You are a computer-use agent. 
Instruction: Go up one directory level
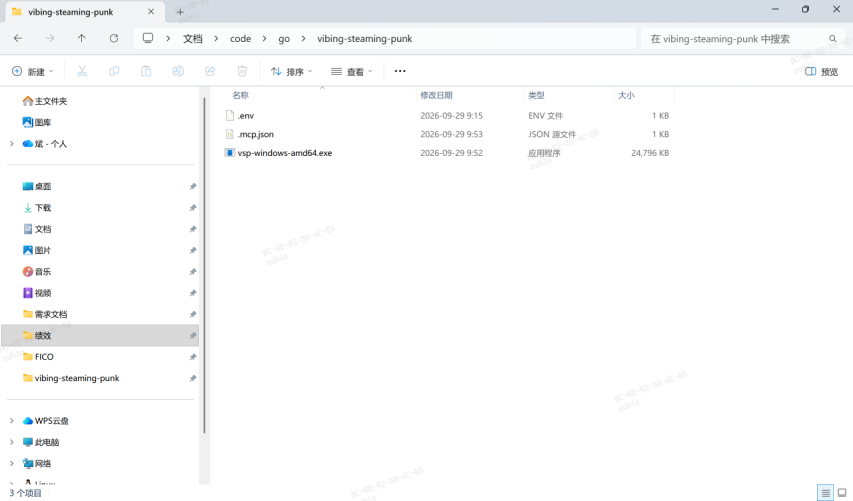(x=82, y=38)
